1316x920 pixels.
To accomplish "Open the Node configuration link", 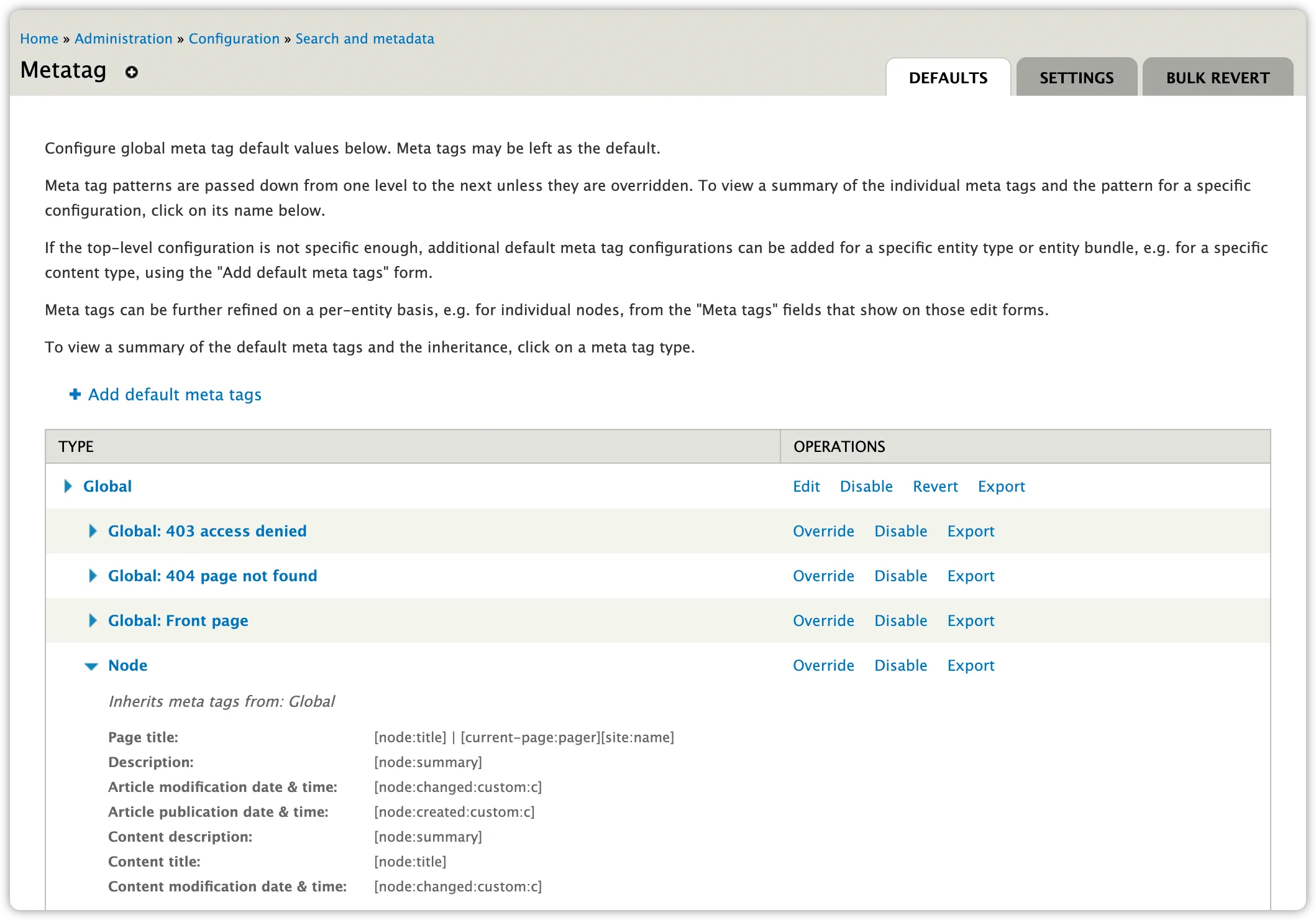I will pos(128,666).
